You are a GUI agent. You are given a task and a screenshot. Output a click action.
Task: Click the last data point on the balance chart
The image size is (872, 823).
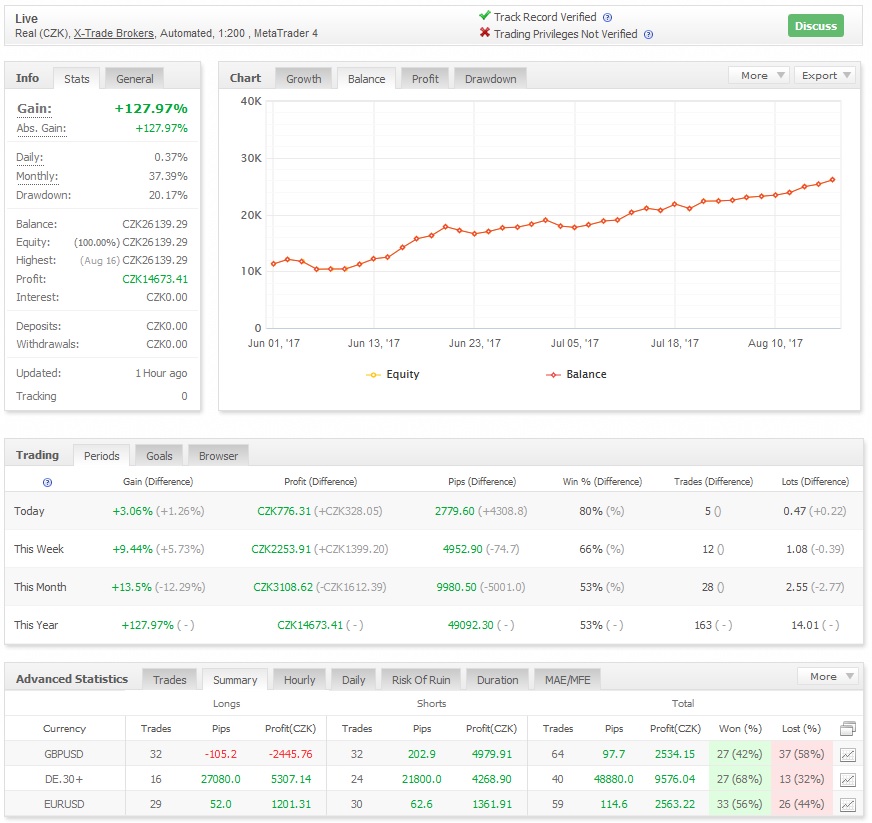coord(833,180)
